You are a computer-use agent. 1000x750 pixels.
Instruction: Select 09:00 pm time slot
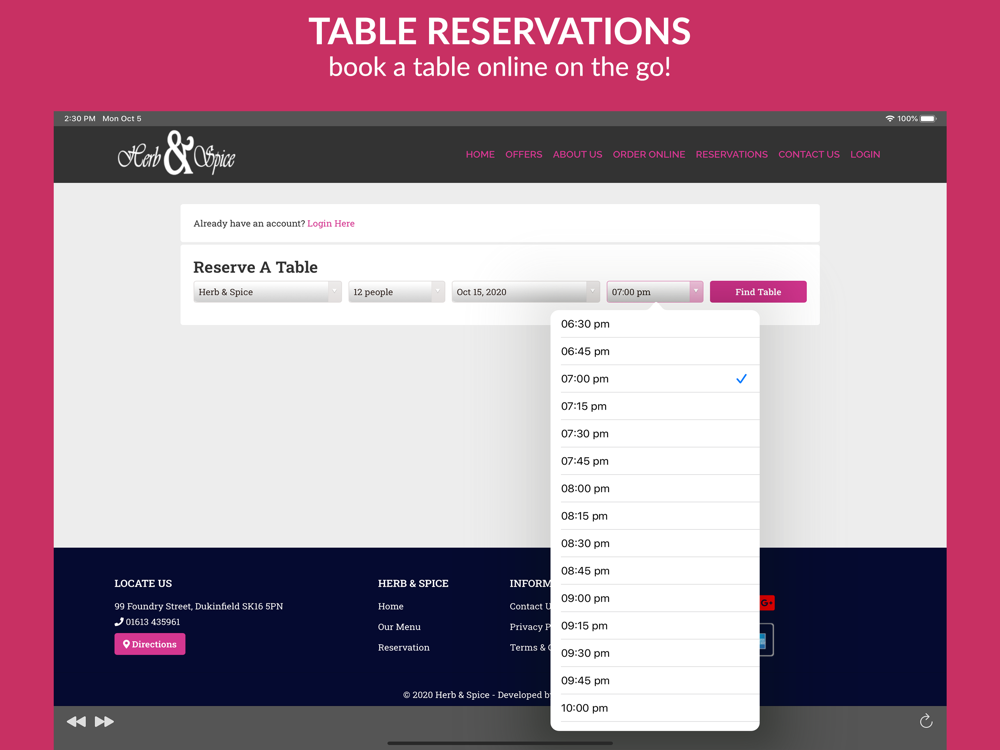click(x=655, y=598)
